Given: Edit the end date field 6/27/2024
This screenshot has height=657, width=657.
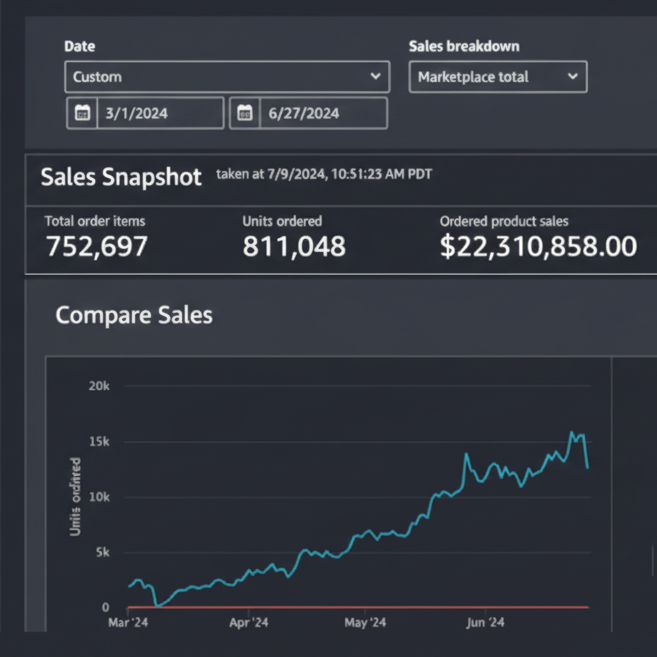Looking at the screenshot, I should 323,113.
